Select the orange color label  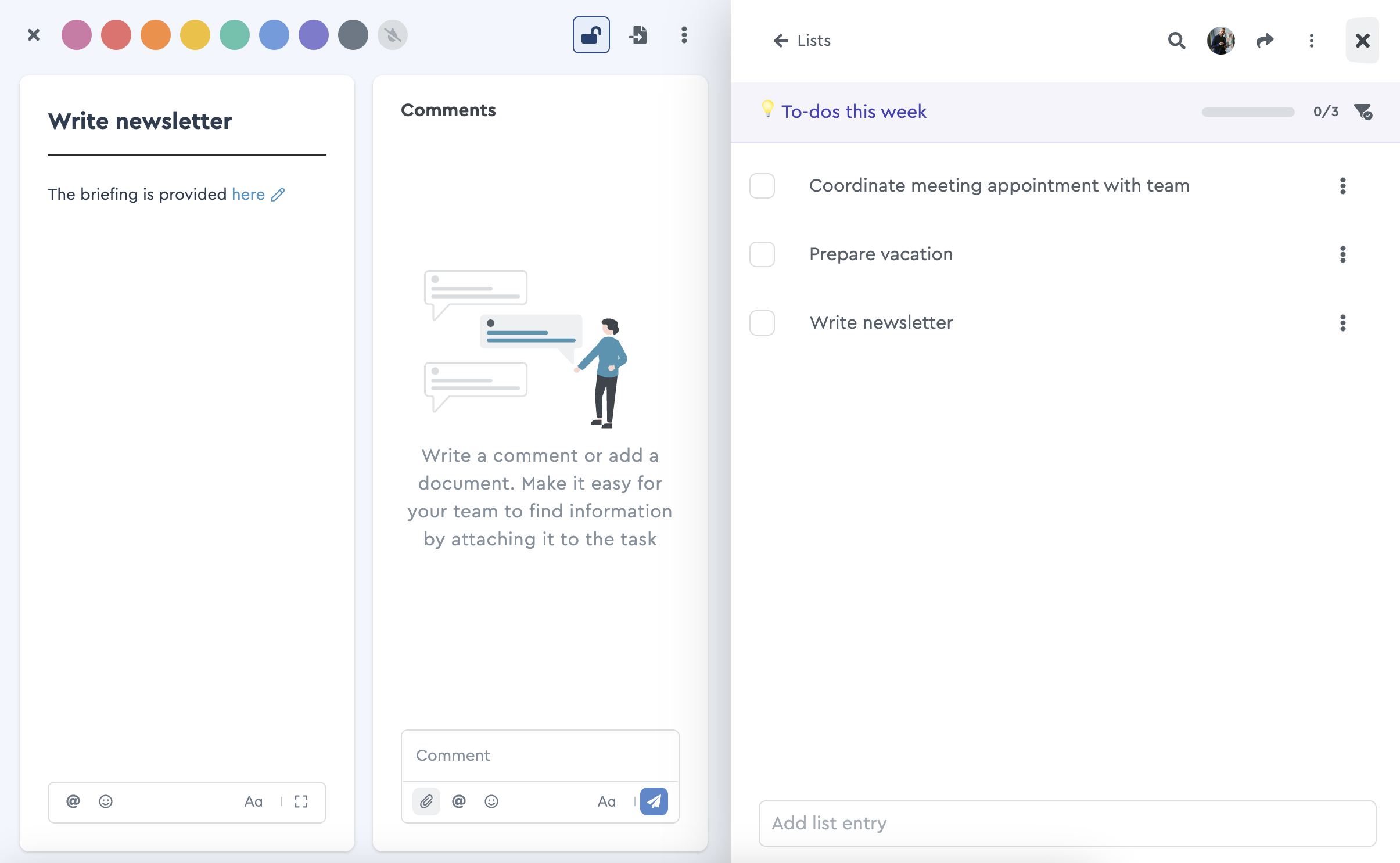pos(156,35)
